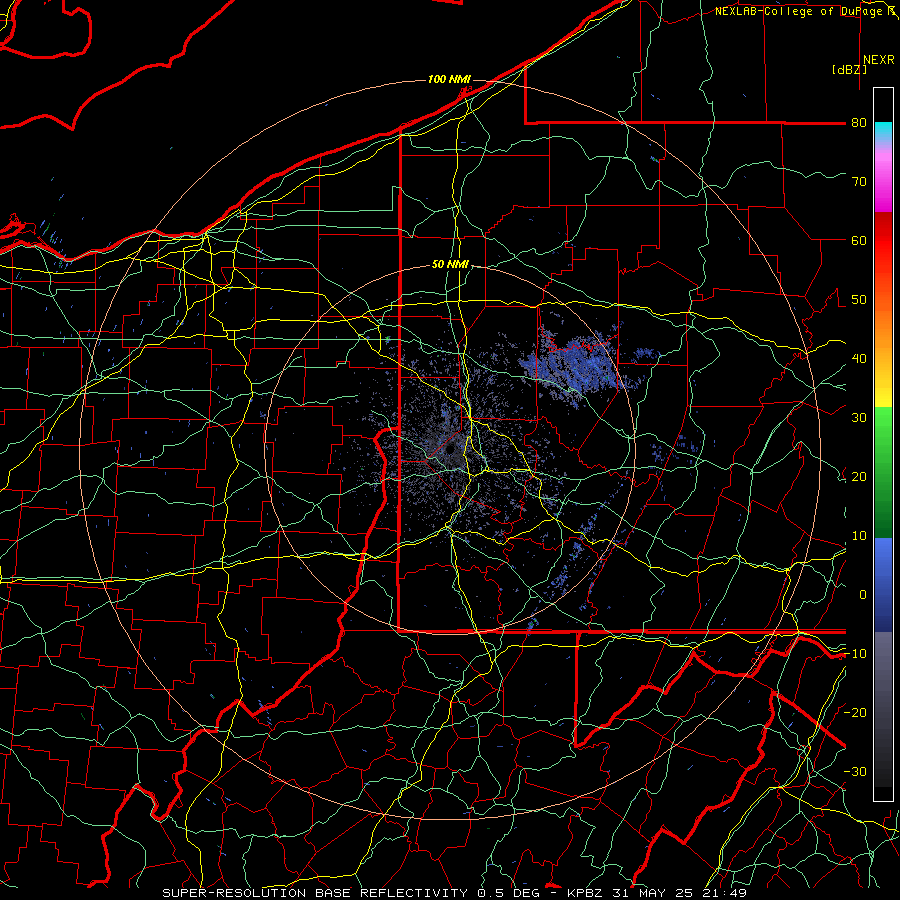Screen dimensions: 900x900
Task: Select the 80 value on the dBZ scale
Action: coord(859,123)
